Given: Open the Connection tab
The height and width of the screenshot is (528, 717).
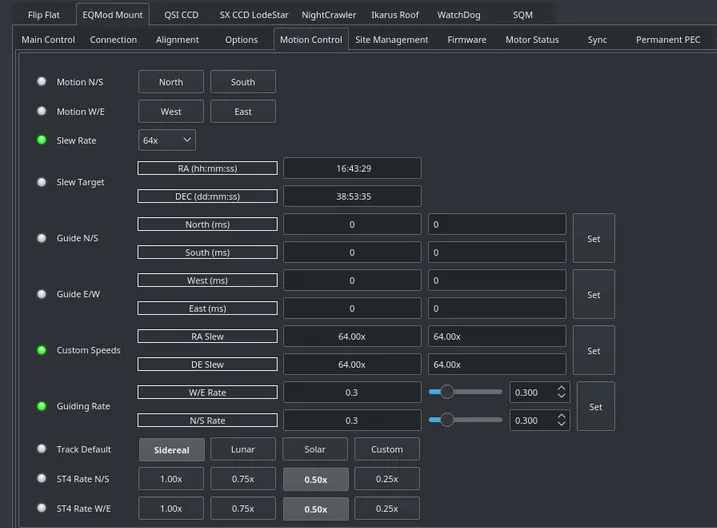Looking at the screenshot, I should (x=113, y=40).
